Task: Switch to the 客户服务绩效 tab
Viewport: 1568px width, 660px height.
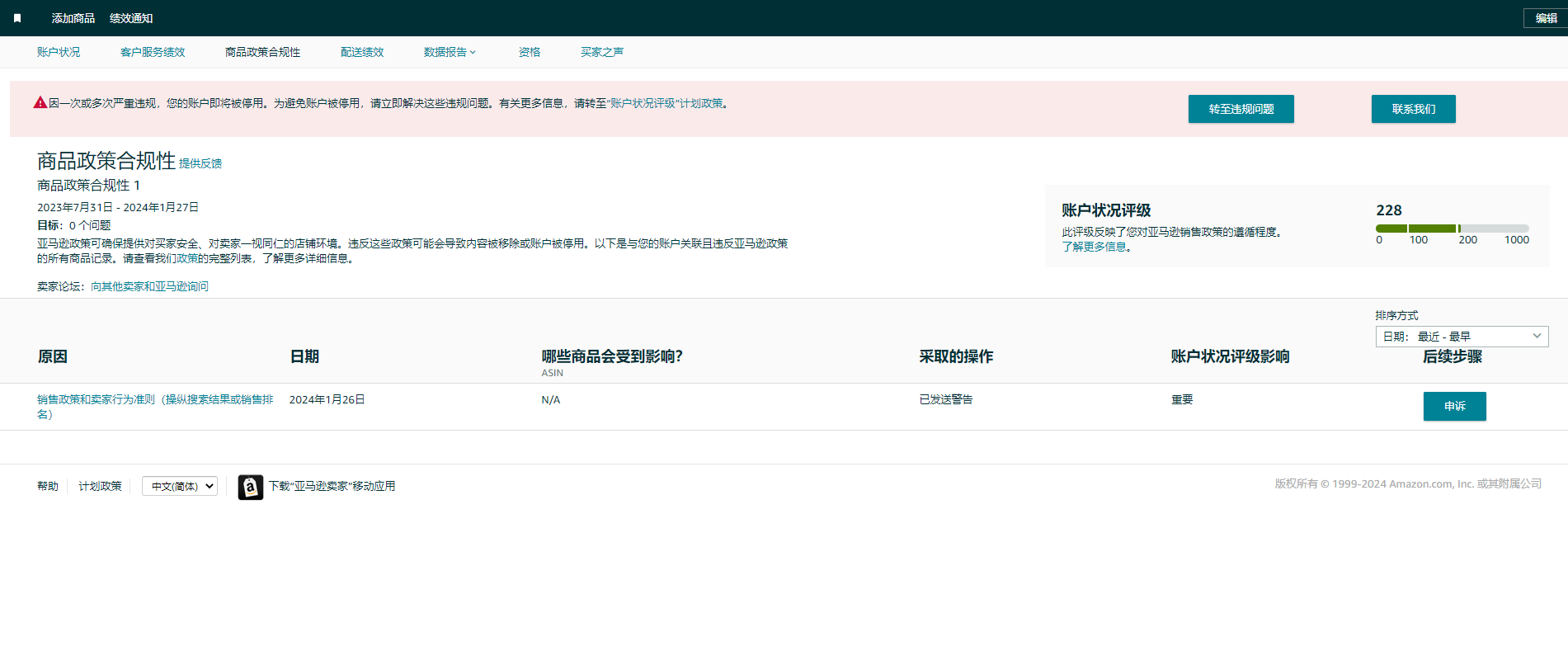Action: (x=153, y=52)
